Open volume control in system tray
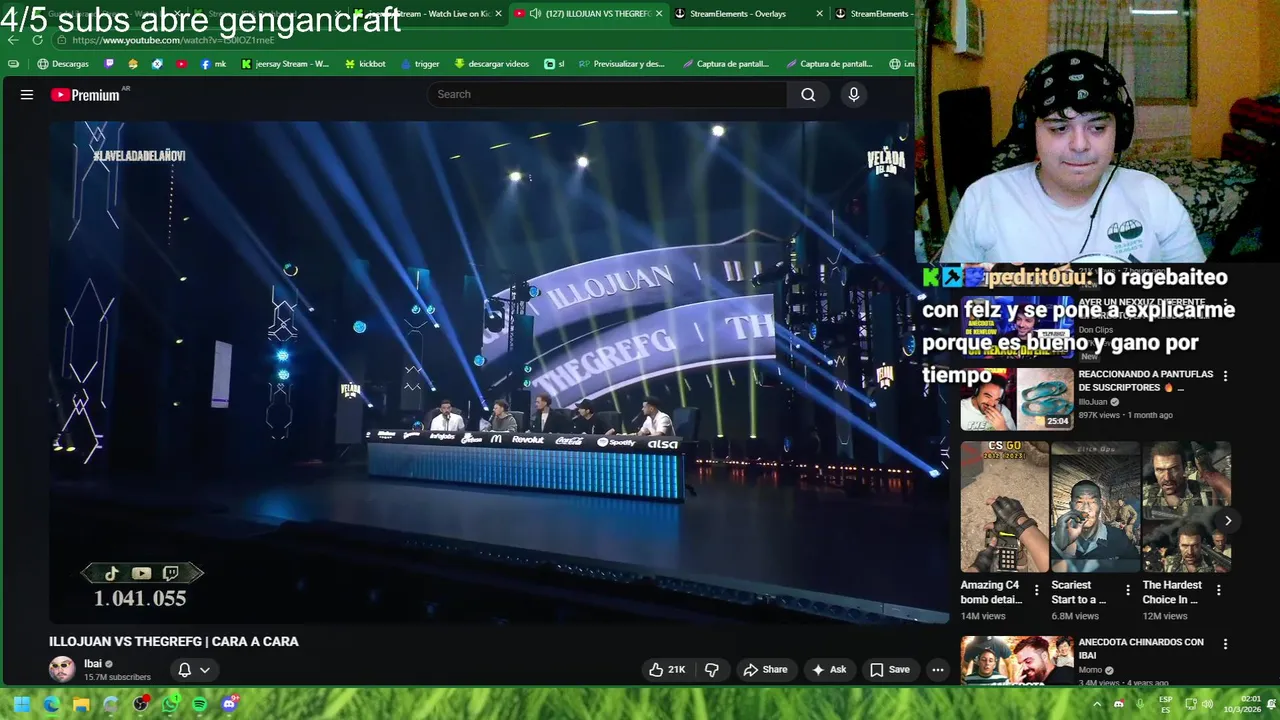This screenshot has height=720, width=1280. (1207, 704)
